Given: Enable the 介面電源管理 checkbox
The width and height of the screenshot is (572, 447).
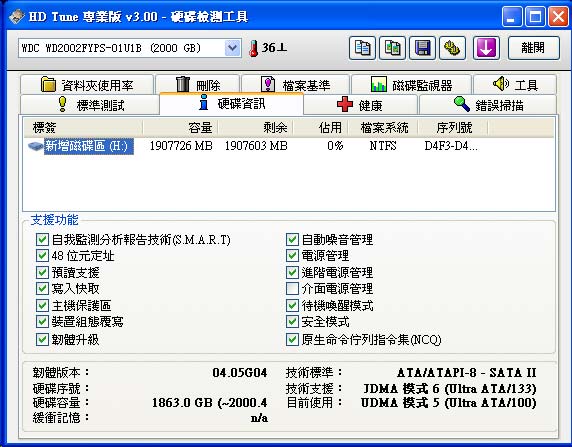Looking at the screenshot, I should [x=292, y=289].
